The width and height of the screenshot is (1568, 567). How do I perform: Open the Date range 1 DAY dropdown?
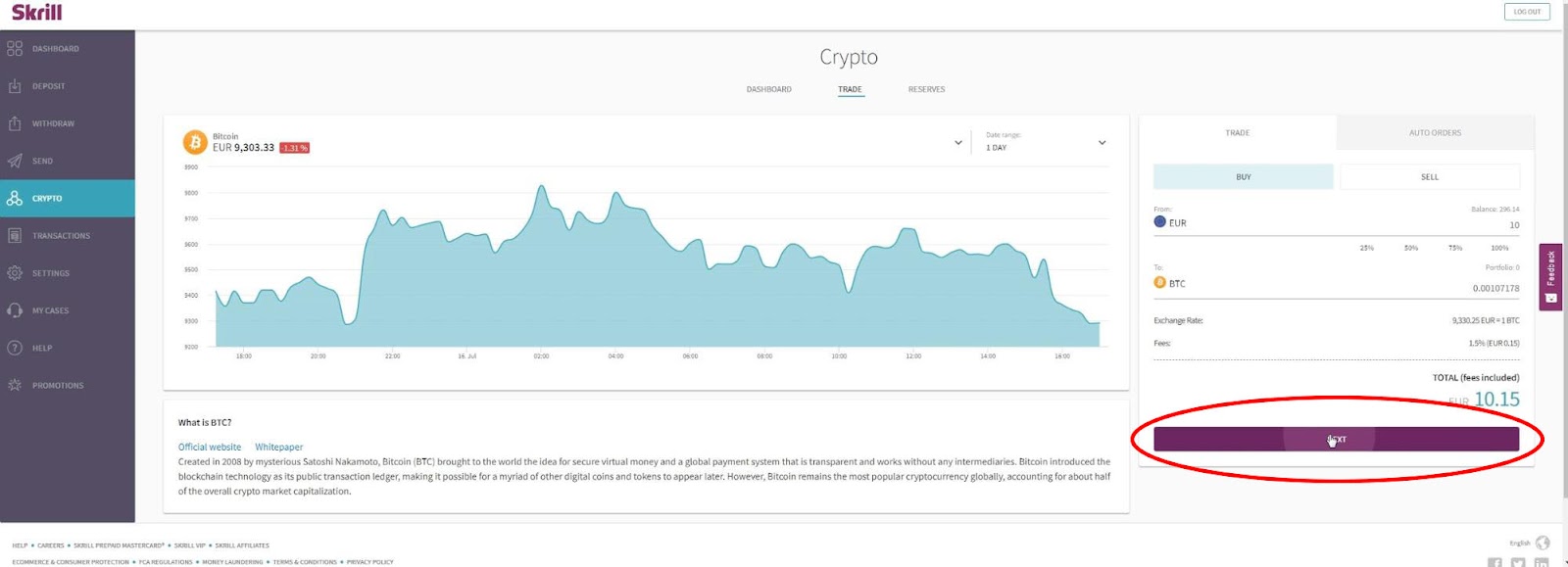pos(1046,142)
